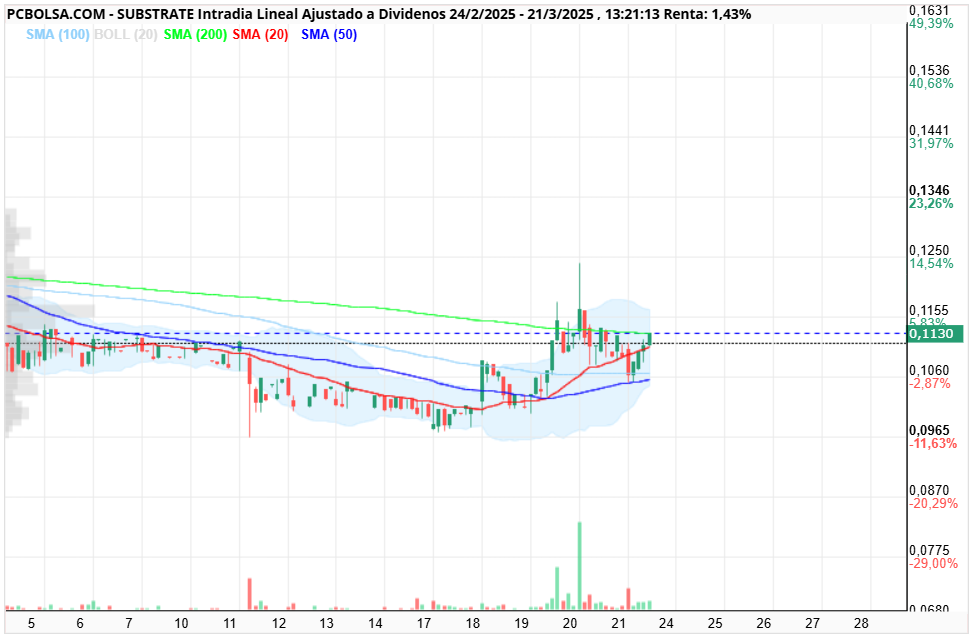Image resolution: width=973 pixels, height=638 pixels.
Task: Click date label 6 on time axis
Action: tap(79, 624)
